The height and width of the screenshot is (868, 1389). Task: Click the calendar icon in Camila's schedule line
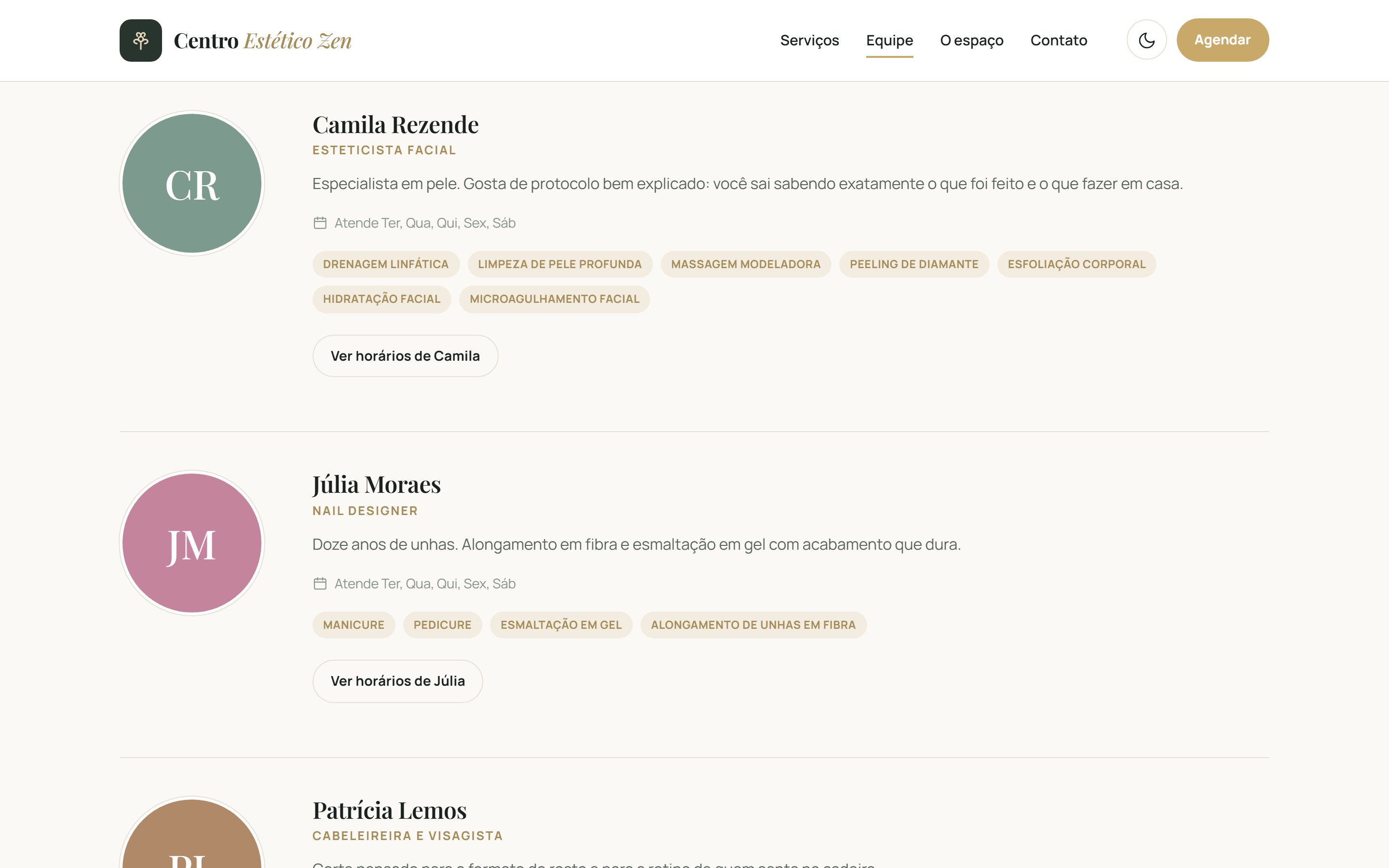tap(320, 223)
